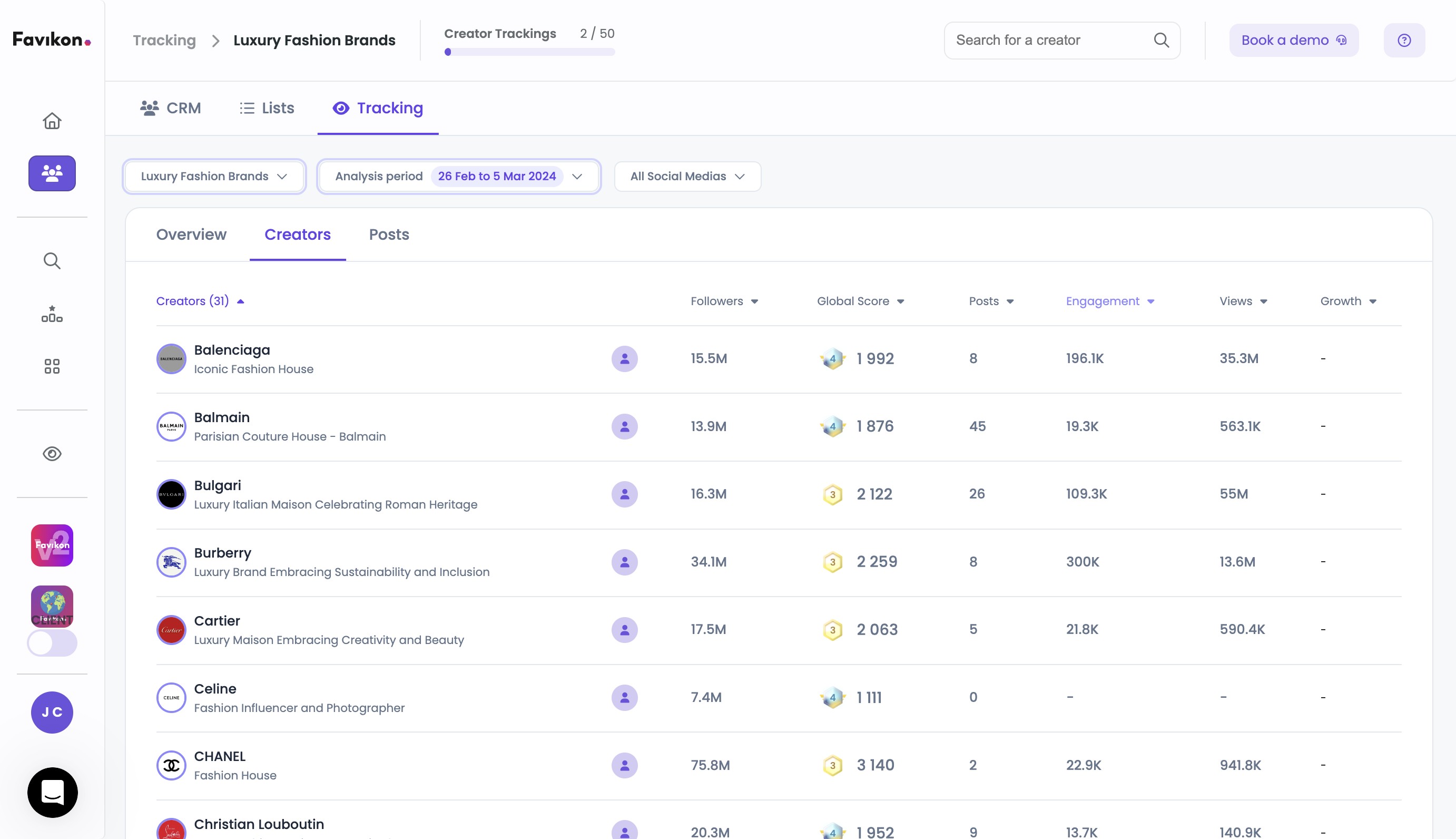This screenshot has width=1456, height=839.
Task: Expand the All Social Medias filter
Action: pyautogui.click(x=687, y=177)
